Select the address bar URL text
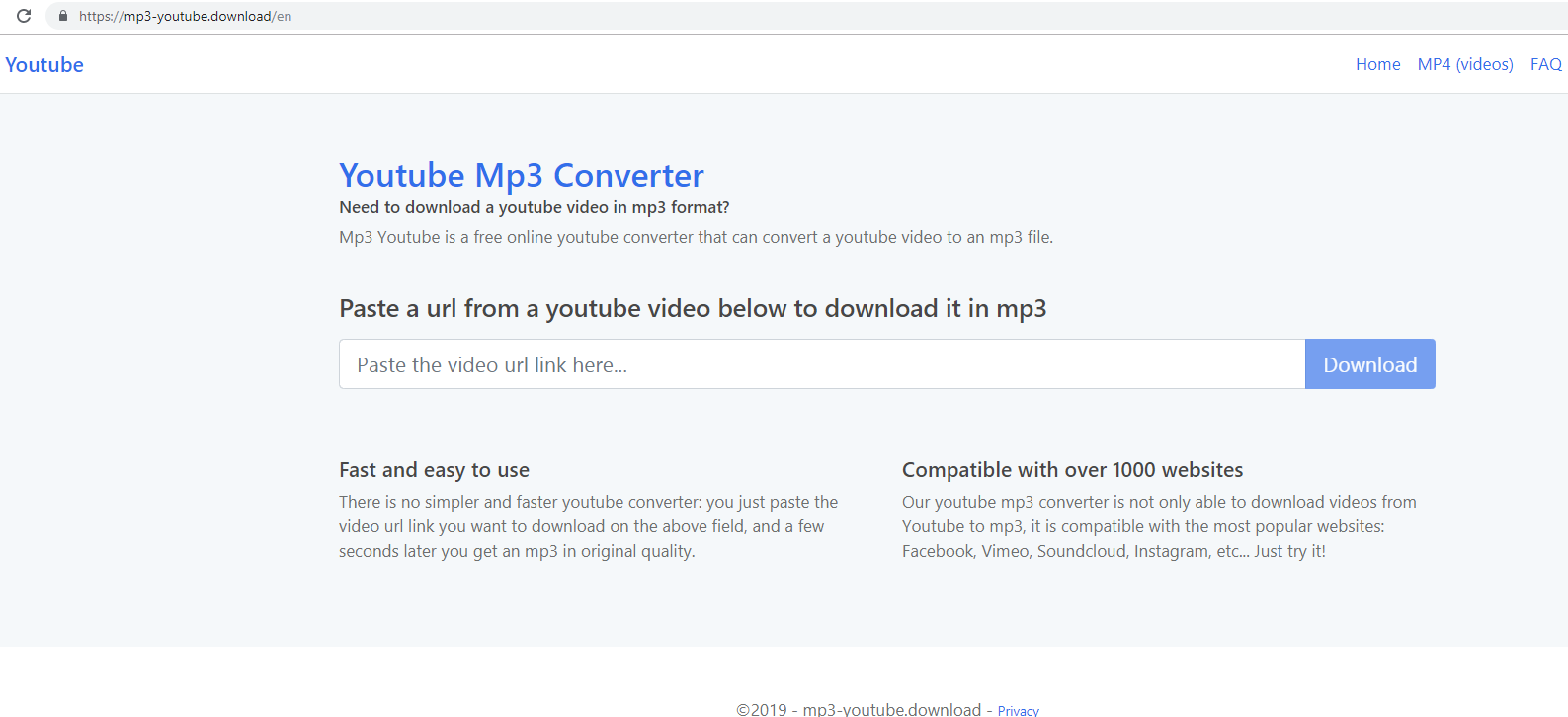The width and height of the screenshot is (1568, 717). coord(185,16)
